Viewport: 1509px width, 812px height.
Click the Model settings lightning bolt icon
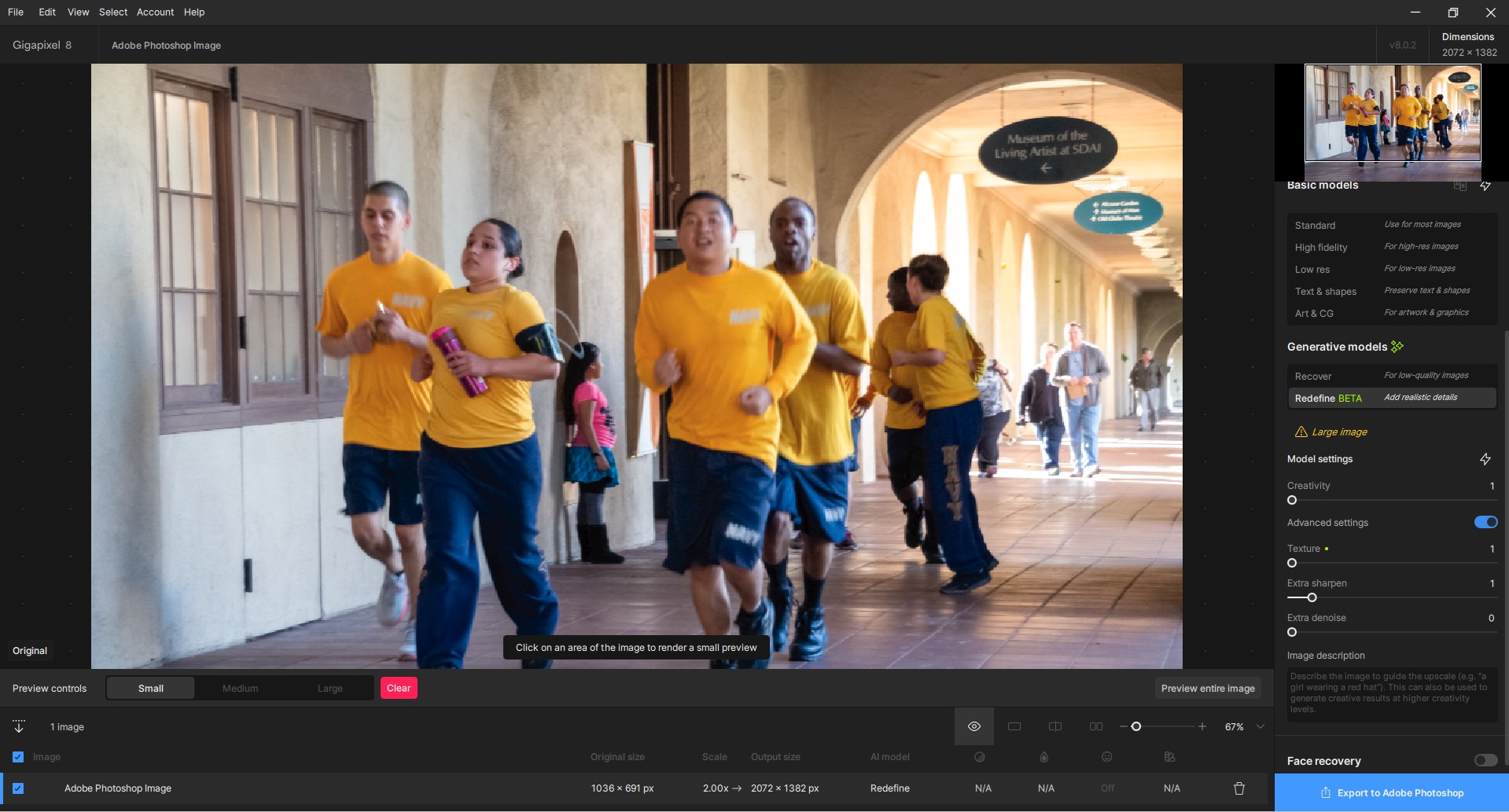click(x=1485, y=459)
